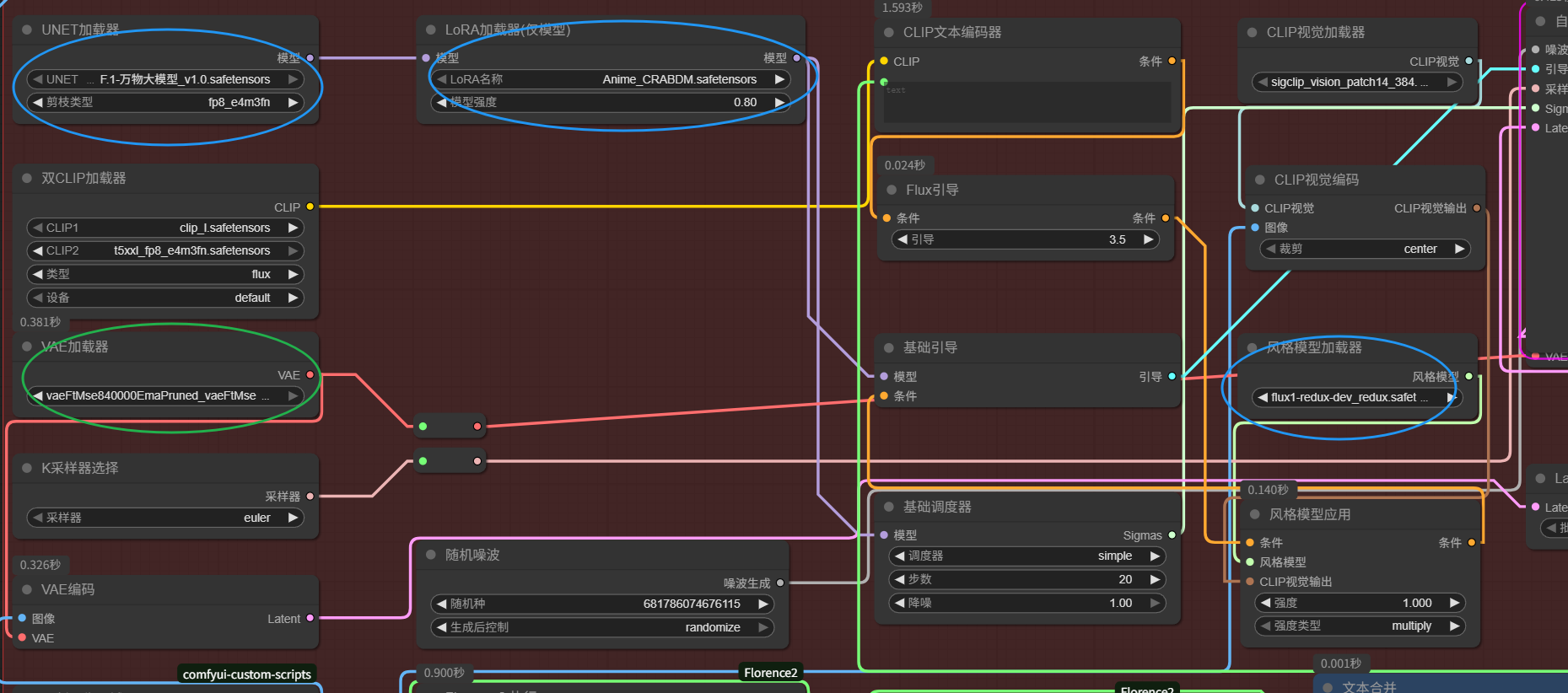
Task: Click the Sigmas output port on 基础调度器
Action: pos(1172,535)
